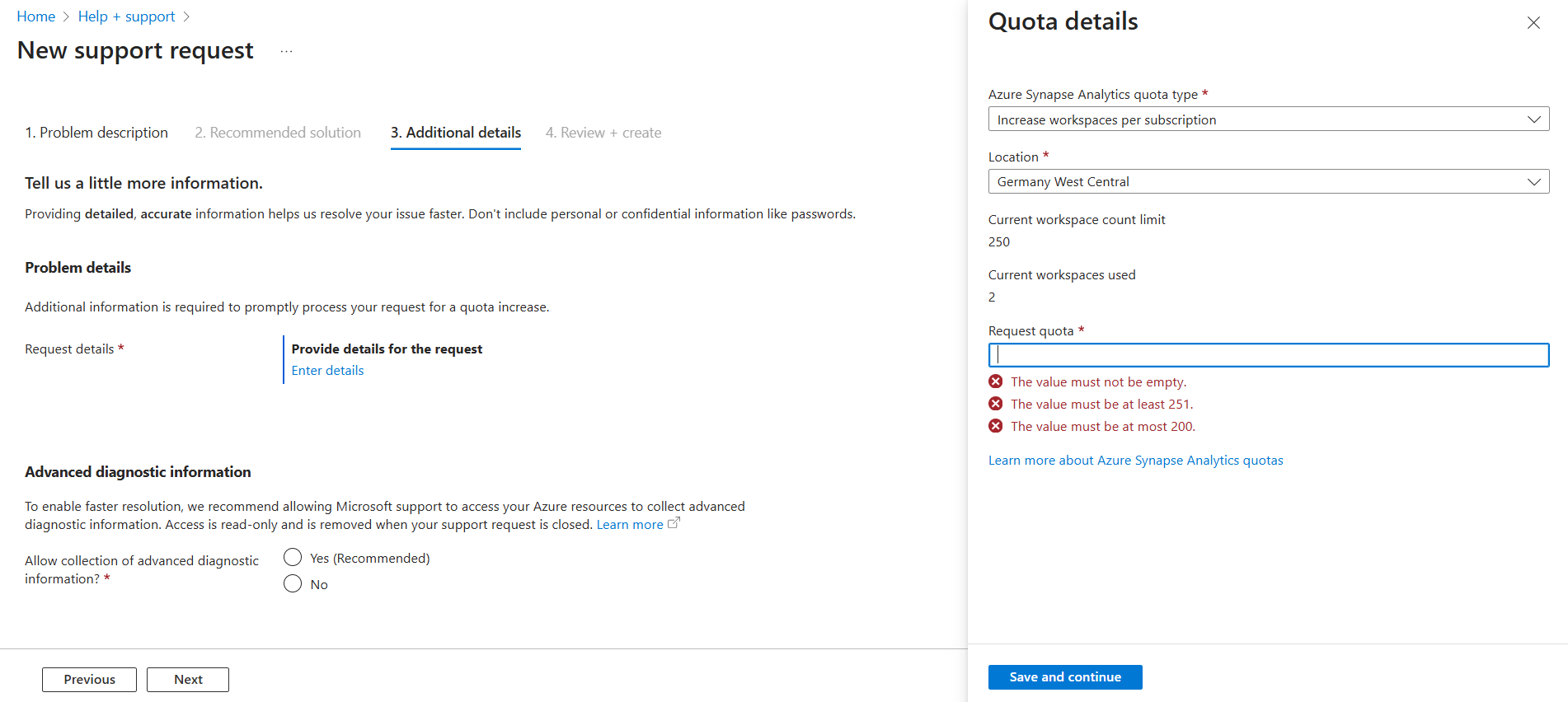Click the Save and continue button
Image resolution: width=1568 pixels, height=702 pixels.
pos(1065,677)
